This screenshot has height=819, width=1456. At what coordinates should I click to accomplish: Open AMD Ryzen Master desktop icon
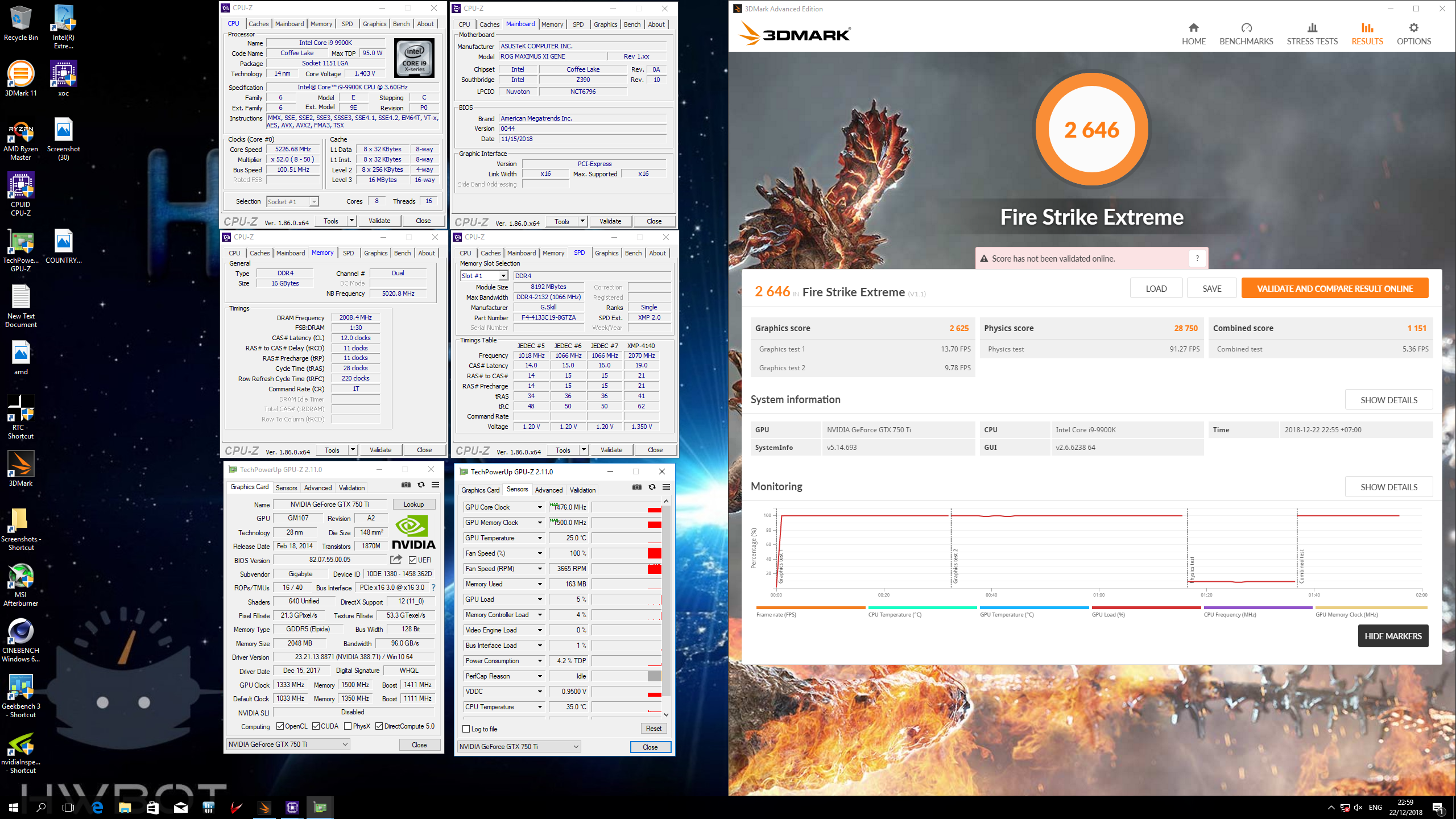tap(21, 140)
